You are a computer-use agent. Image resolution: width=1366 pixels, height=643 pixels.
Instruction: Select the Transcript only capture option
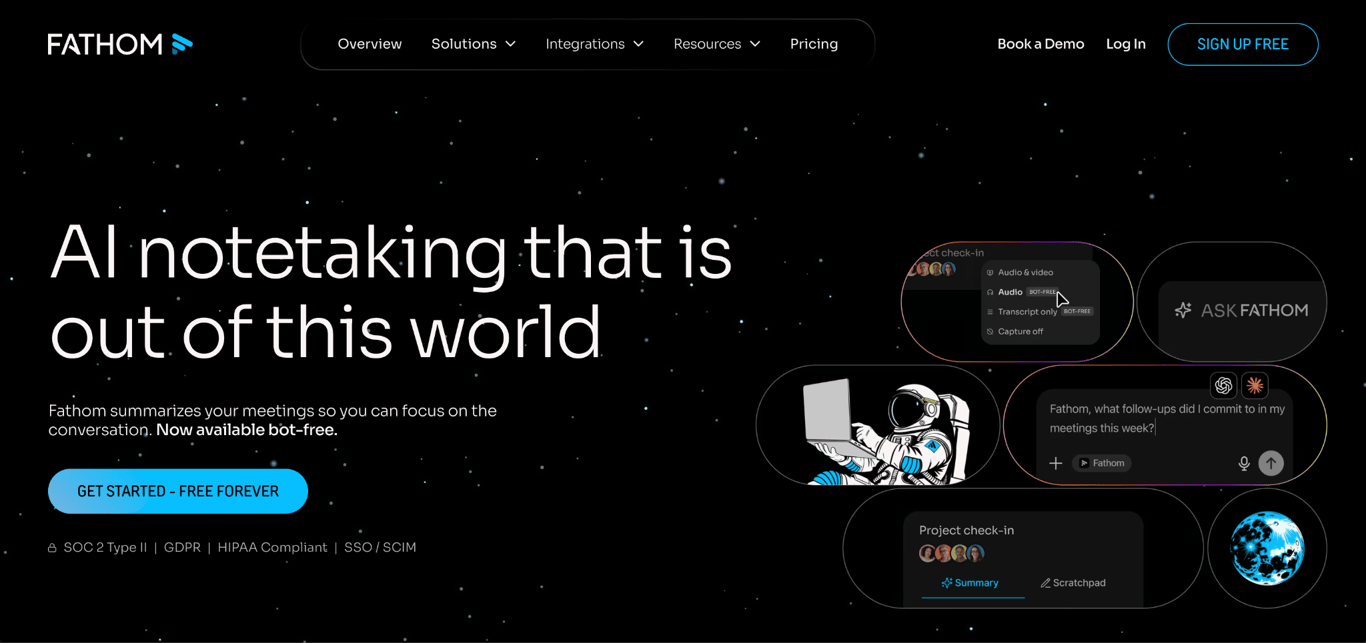tap(1040, 312)
